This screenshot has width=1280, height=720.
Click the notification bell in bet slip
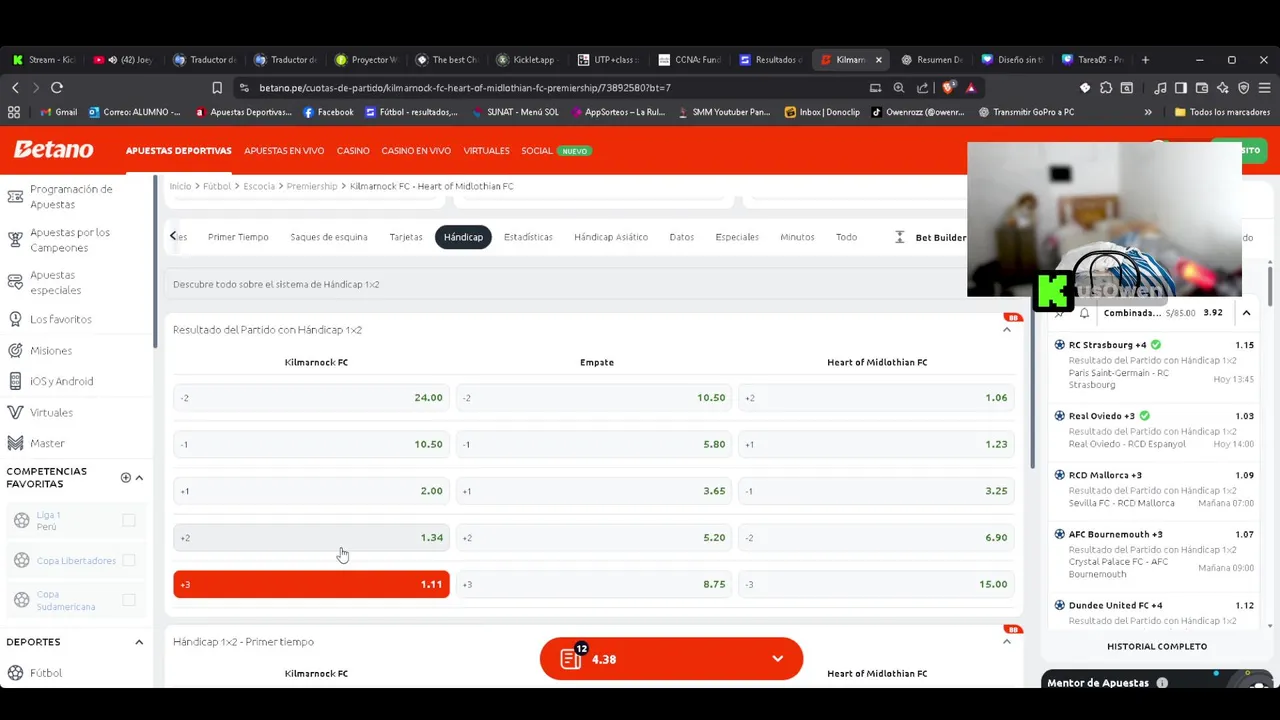tap(1084, 313)
